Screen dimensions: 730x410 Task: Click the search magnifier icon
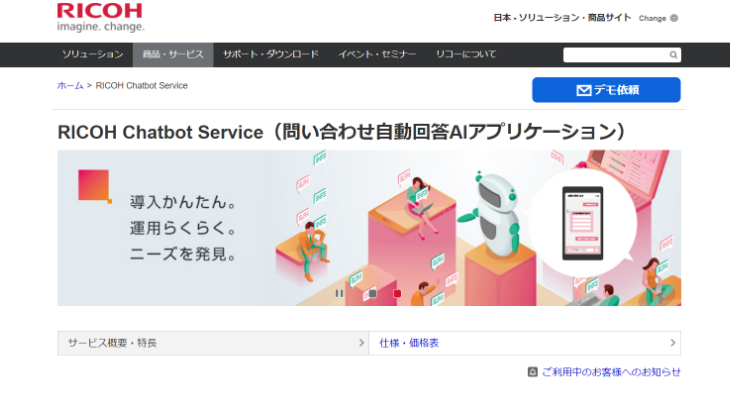[673, 55]
